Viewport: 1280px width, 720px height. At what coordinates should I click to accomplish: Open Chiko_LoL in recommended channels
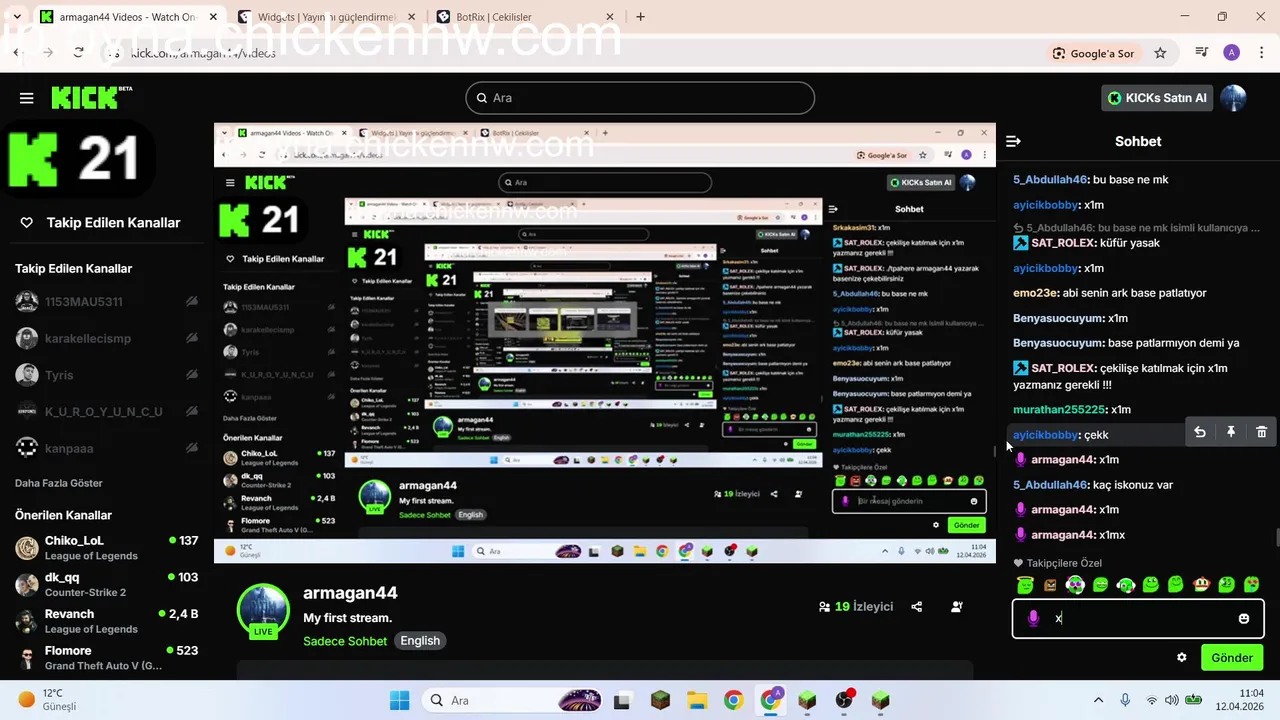(106, 547)
